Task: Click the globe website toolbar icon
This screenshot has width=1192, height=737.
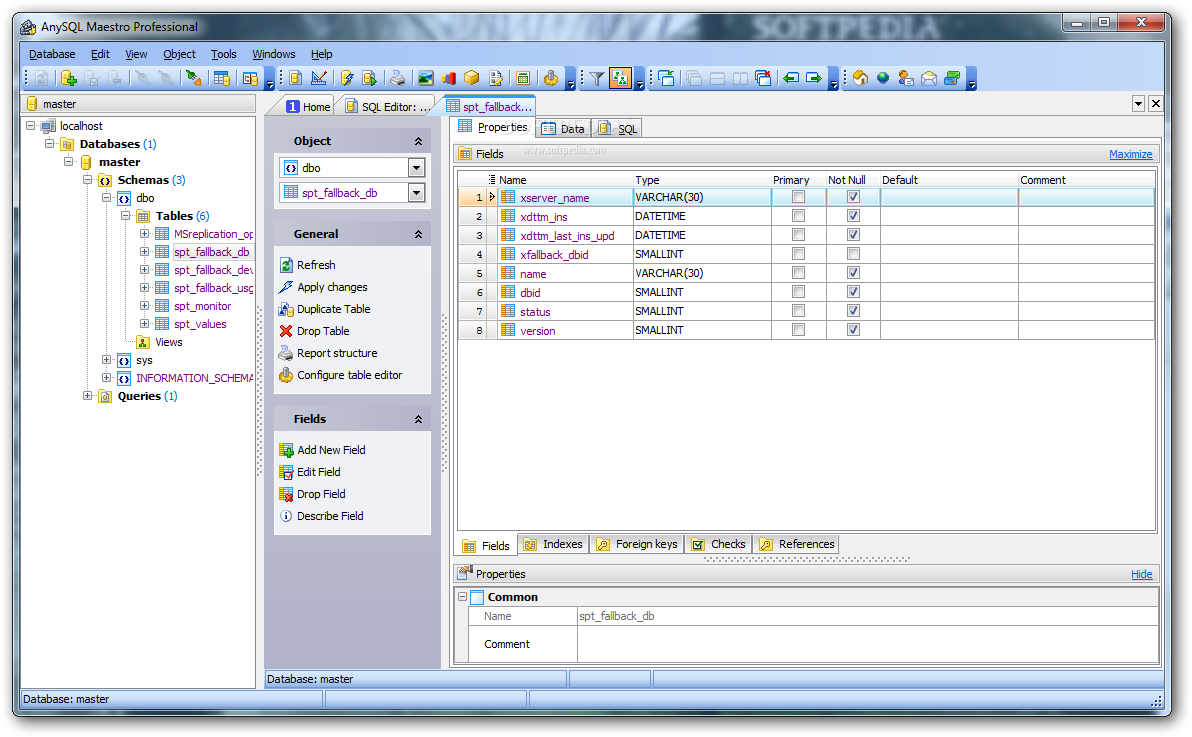Action: click(883, 78)
